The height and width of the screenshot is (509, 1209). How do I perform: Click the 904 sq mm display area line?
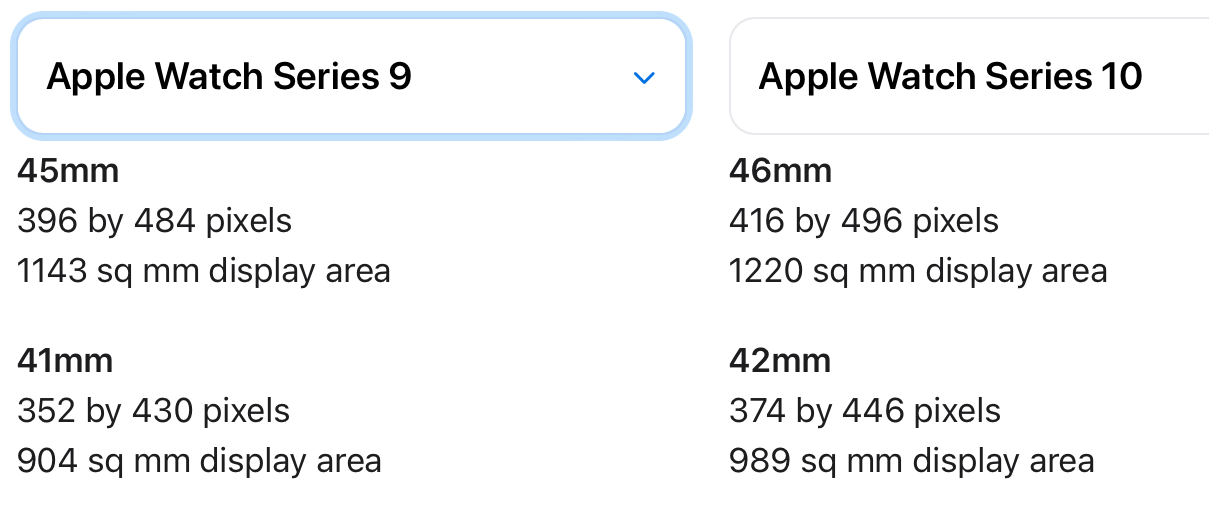click(x=199, y=461)
